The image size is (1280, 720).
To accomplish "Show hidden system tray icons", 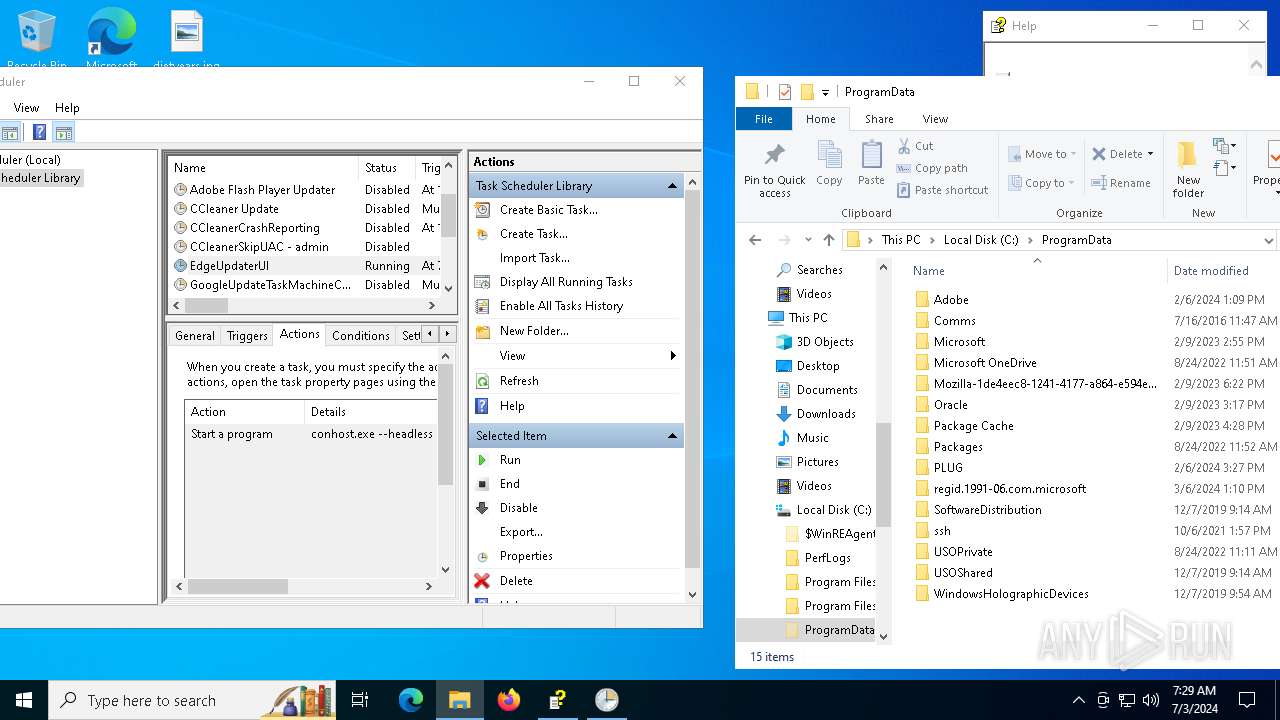I will (1078, 700).
